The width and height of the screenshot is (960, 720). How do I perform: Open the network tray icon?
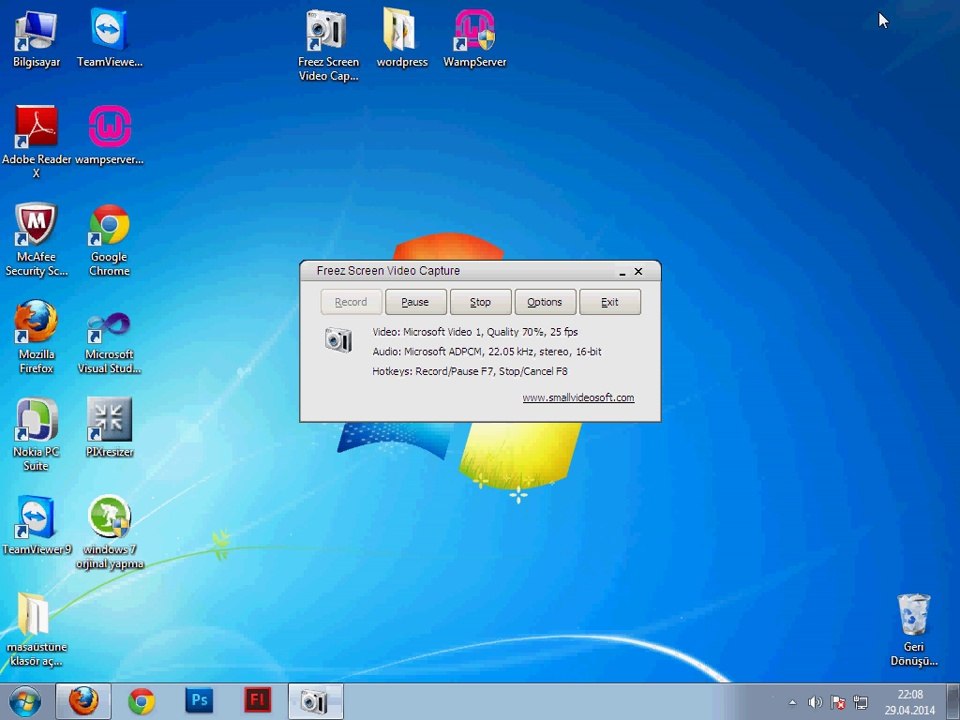pos(861,702)
